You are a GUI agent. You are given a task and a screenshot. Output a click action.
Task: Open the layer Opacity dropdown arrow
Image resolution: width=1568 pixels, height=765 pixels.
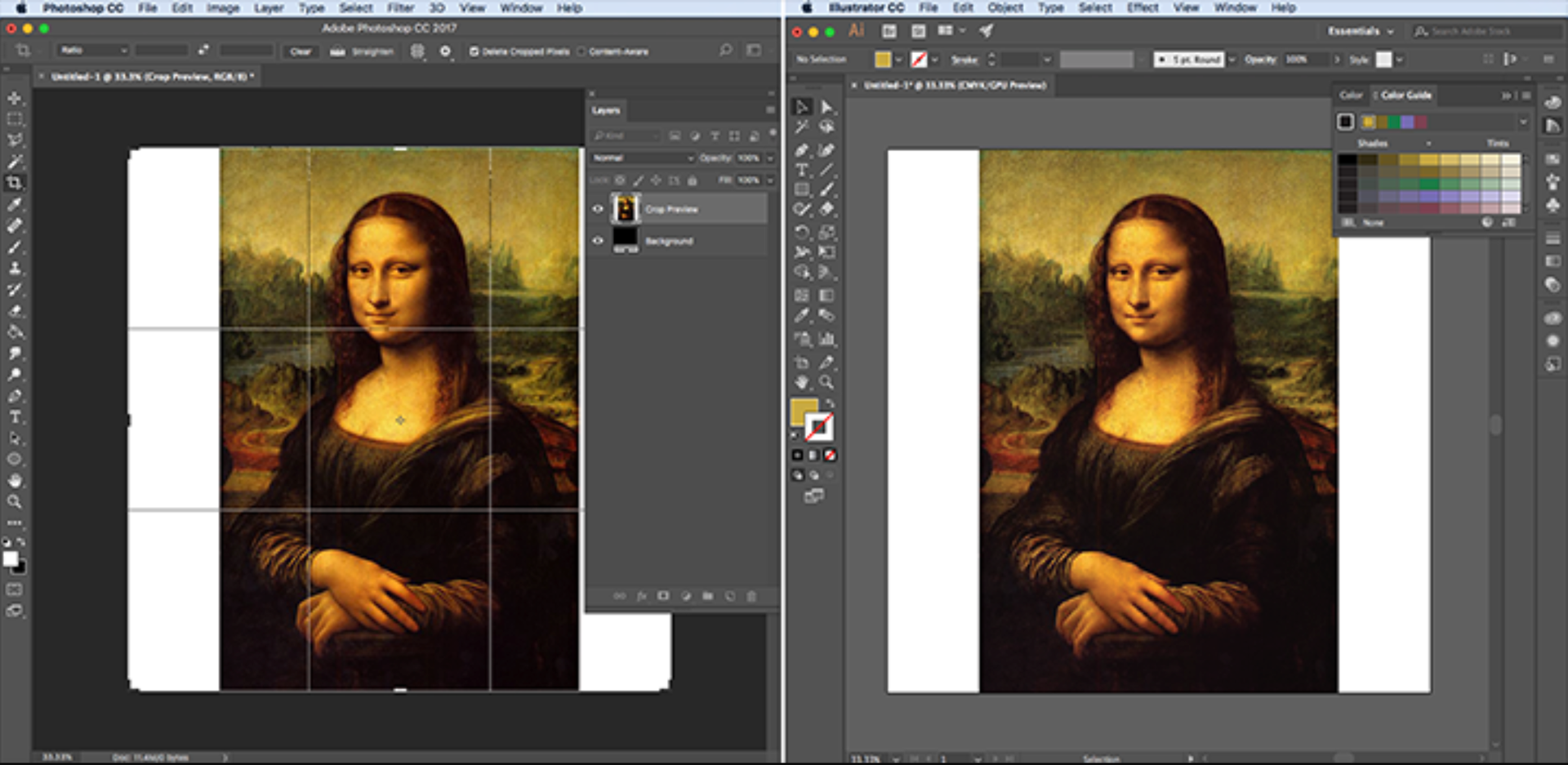click(x=769, y=158)
